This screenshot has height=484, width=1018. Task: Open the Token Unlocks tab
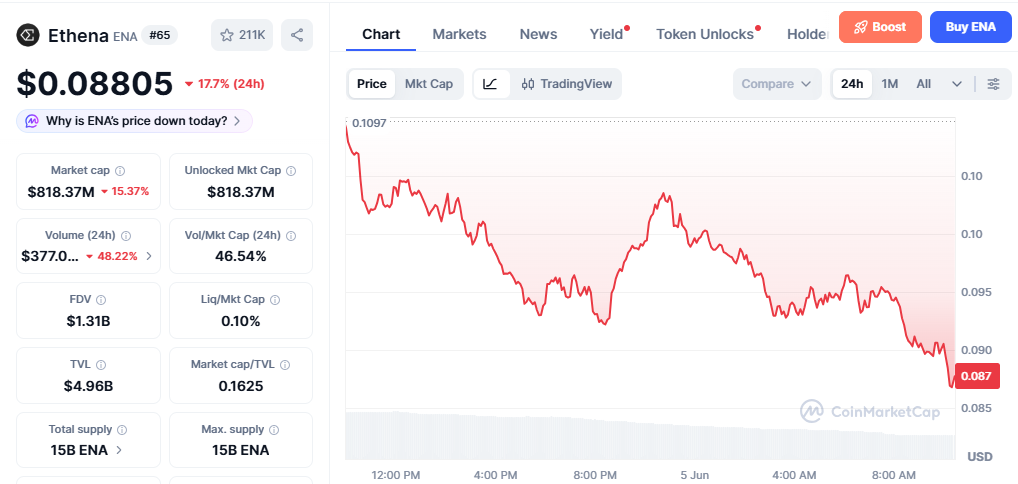tap(705, 34)
